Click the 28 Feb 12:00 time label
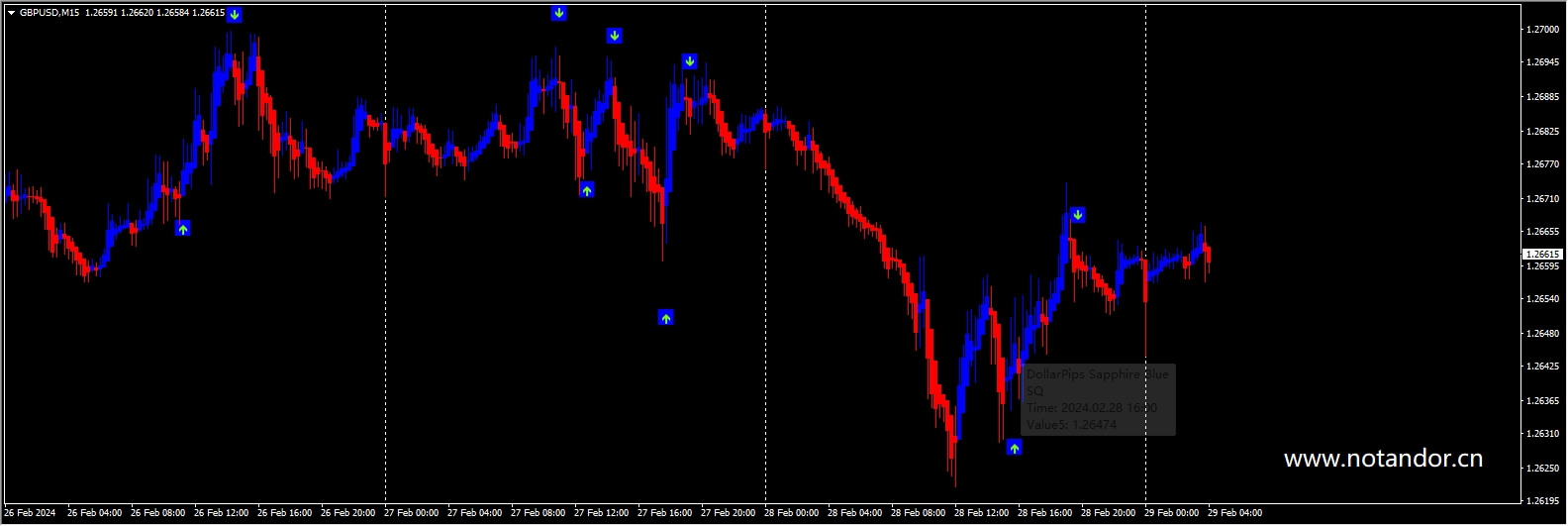 [x=982, y=513]
